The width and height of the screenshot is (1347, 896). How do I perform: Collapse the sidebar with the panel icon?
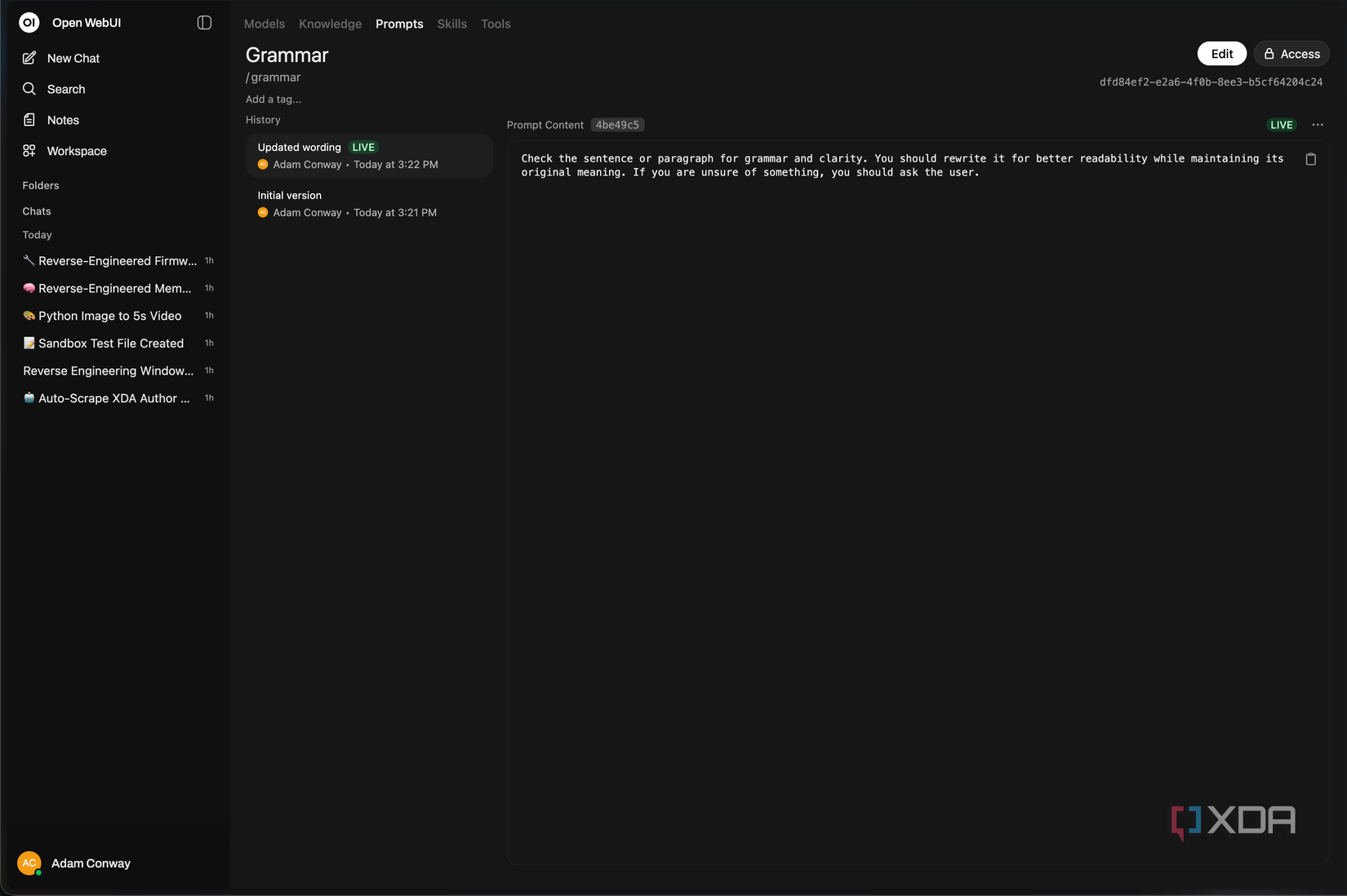[204, 23]
